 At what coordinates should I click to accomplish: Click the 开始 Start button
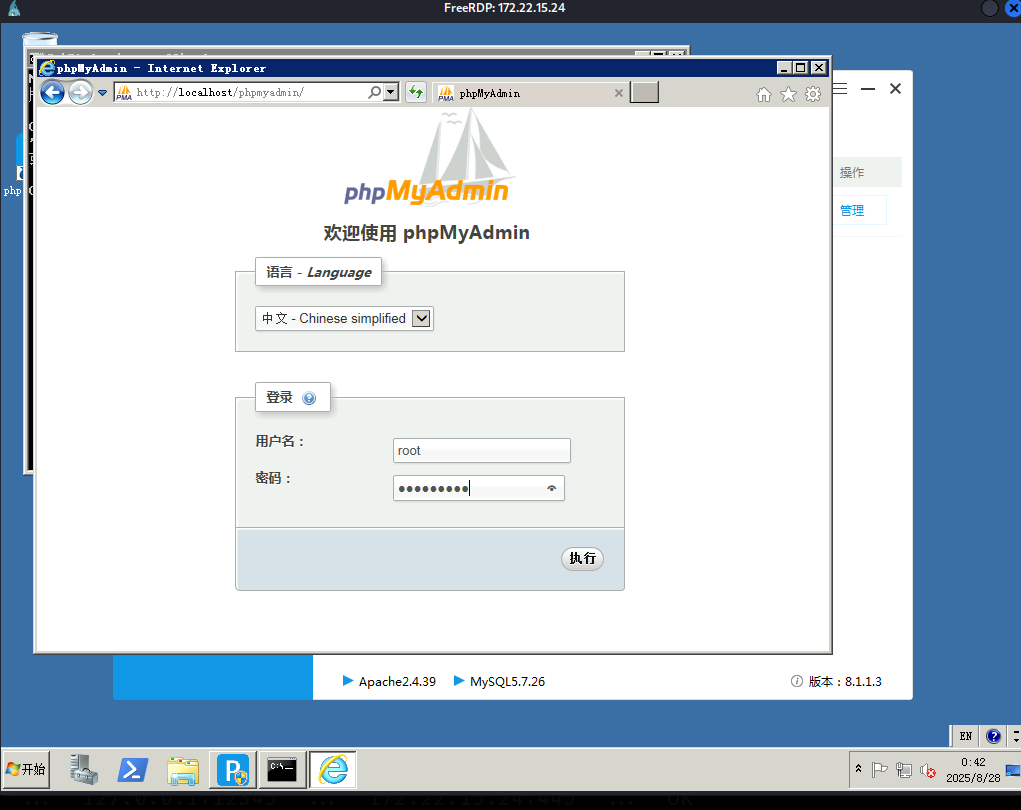coord(26,770)
